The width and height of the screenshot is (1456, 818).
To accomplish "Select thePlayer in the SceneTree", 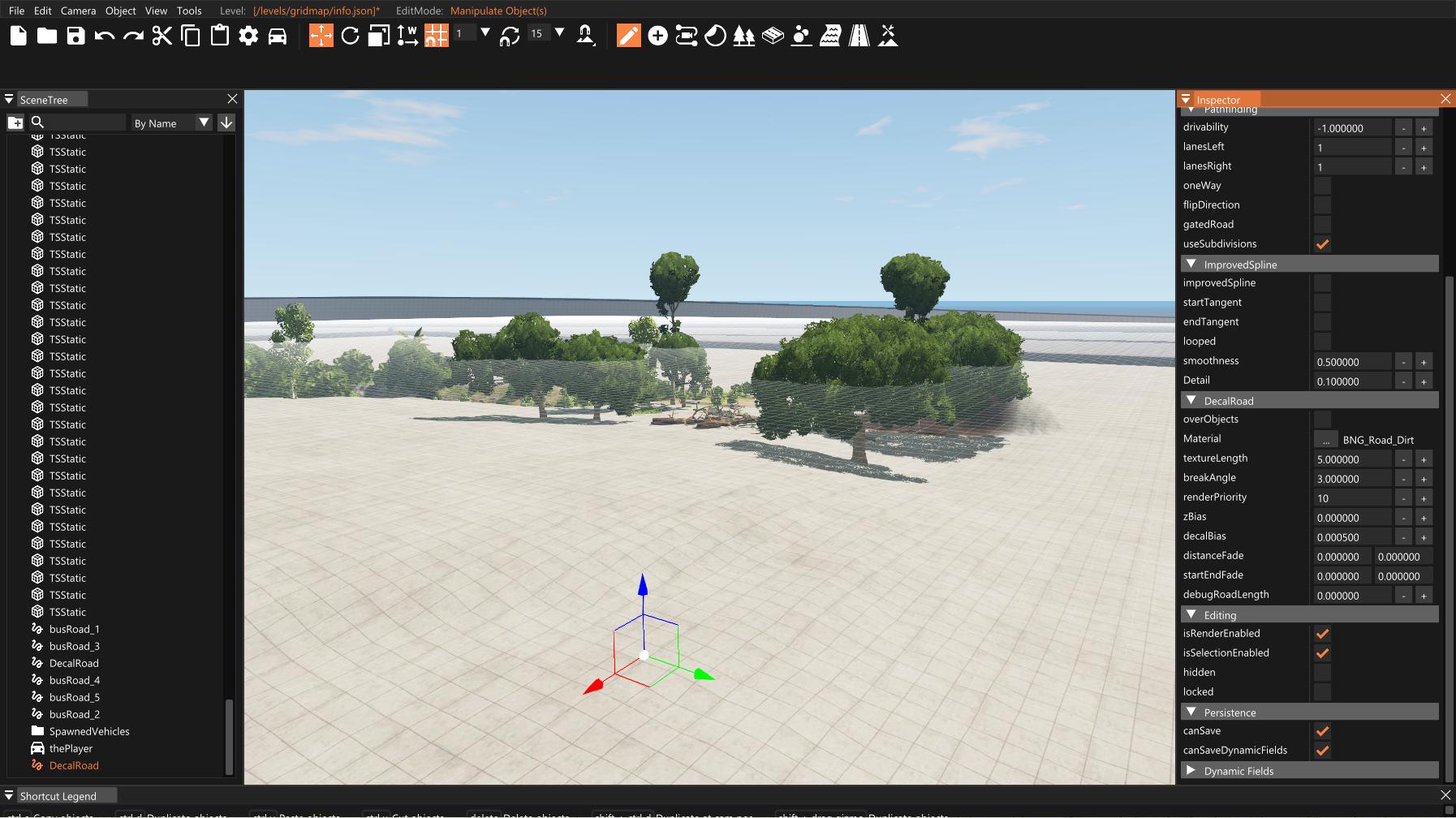I will point(71,748).
